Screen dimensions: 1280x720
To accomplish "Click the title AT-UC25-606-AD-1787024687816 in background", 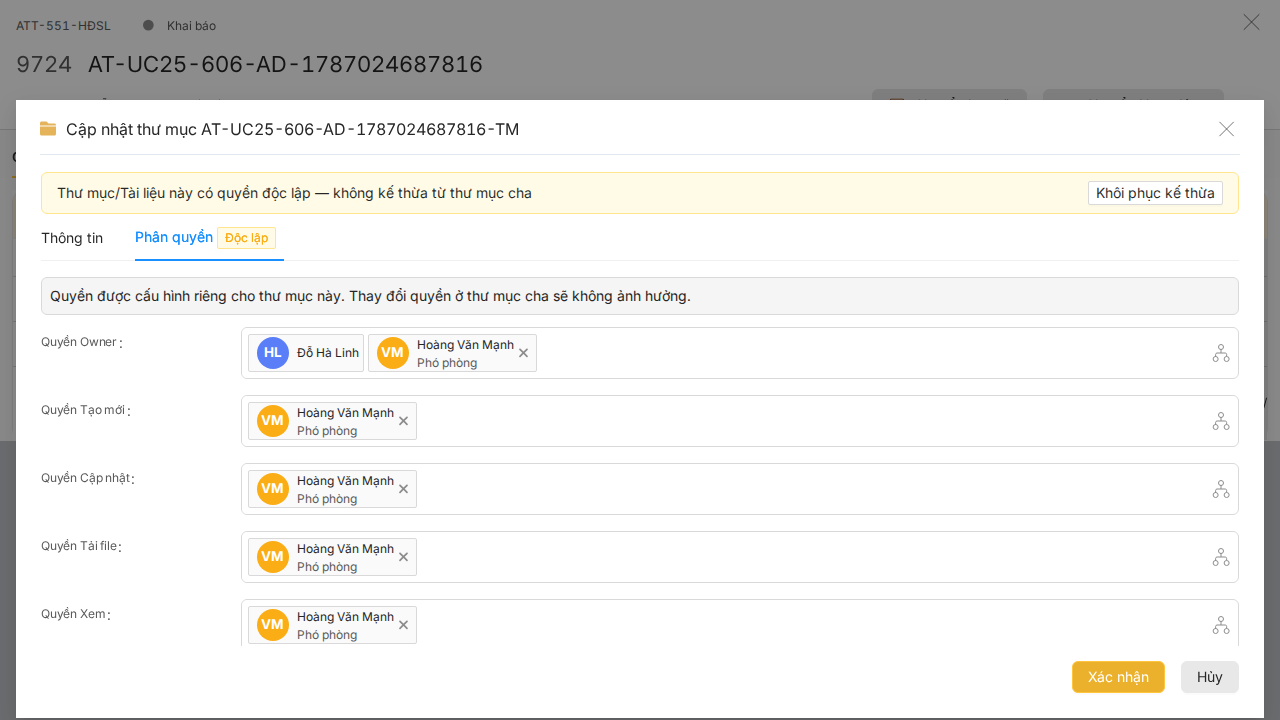I will (285, 65).
